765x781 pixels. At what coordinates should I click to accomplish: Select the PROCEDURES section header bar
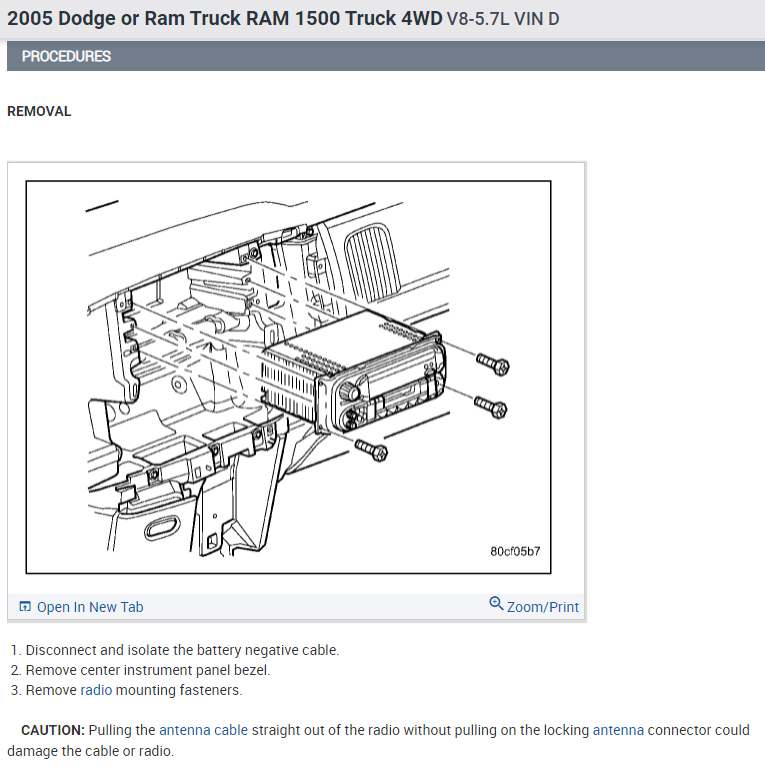pos(386,56)
